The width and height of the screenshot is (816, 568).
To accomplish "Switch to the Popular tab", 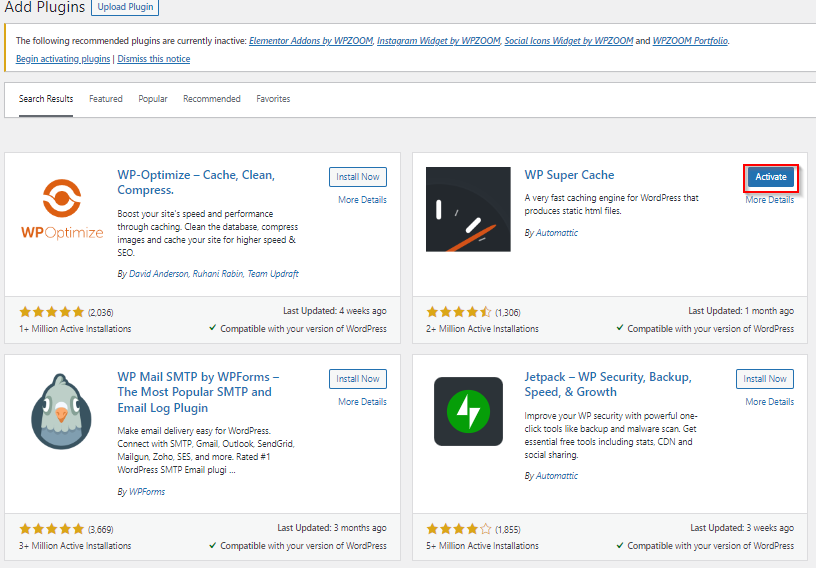I will tap(153, 99).
